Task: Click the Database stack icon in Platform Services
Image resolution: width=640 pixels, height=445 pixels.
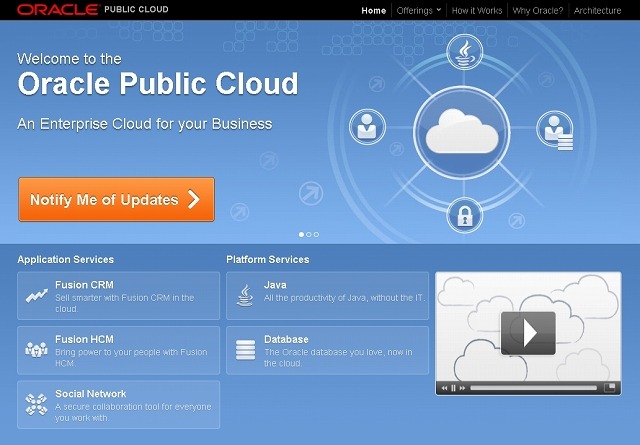Action: pyautogui.click(x=245, y=350)
